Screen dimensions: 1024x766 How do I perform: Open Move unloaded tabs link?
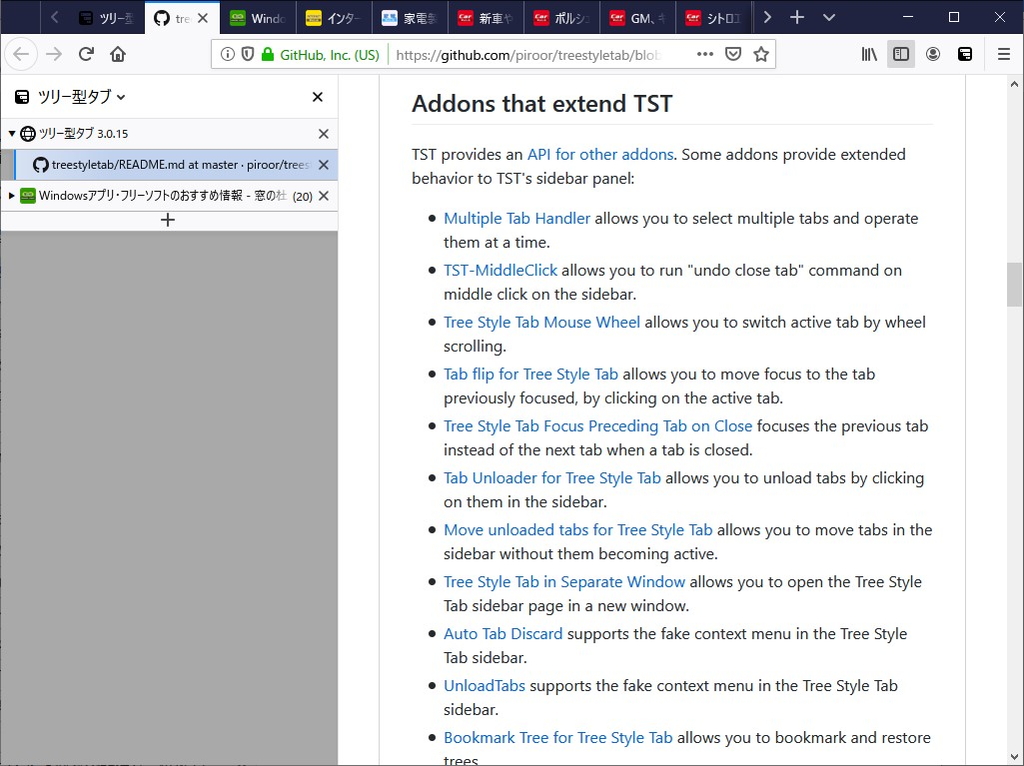[578, 530]
